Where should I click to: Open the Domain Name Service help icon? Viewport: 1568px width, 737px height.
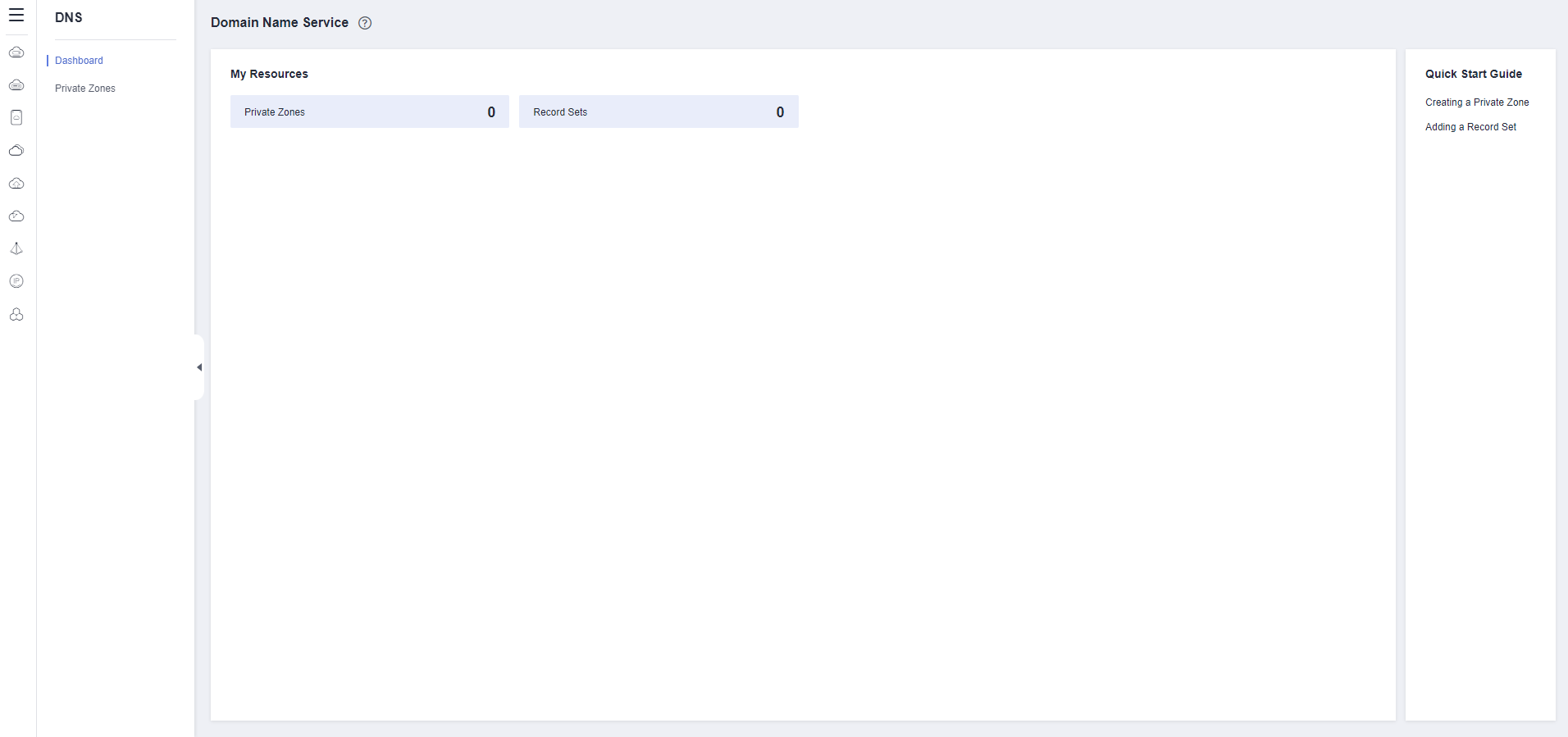click(x=365, y=23)
